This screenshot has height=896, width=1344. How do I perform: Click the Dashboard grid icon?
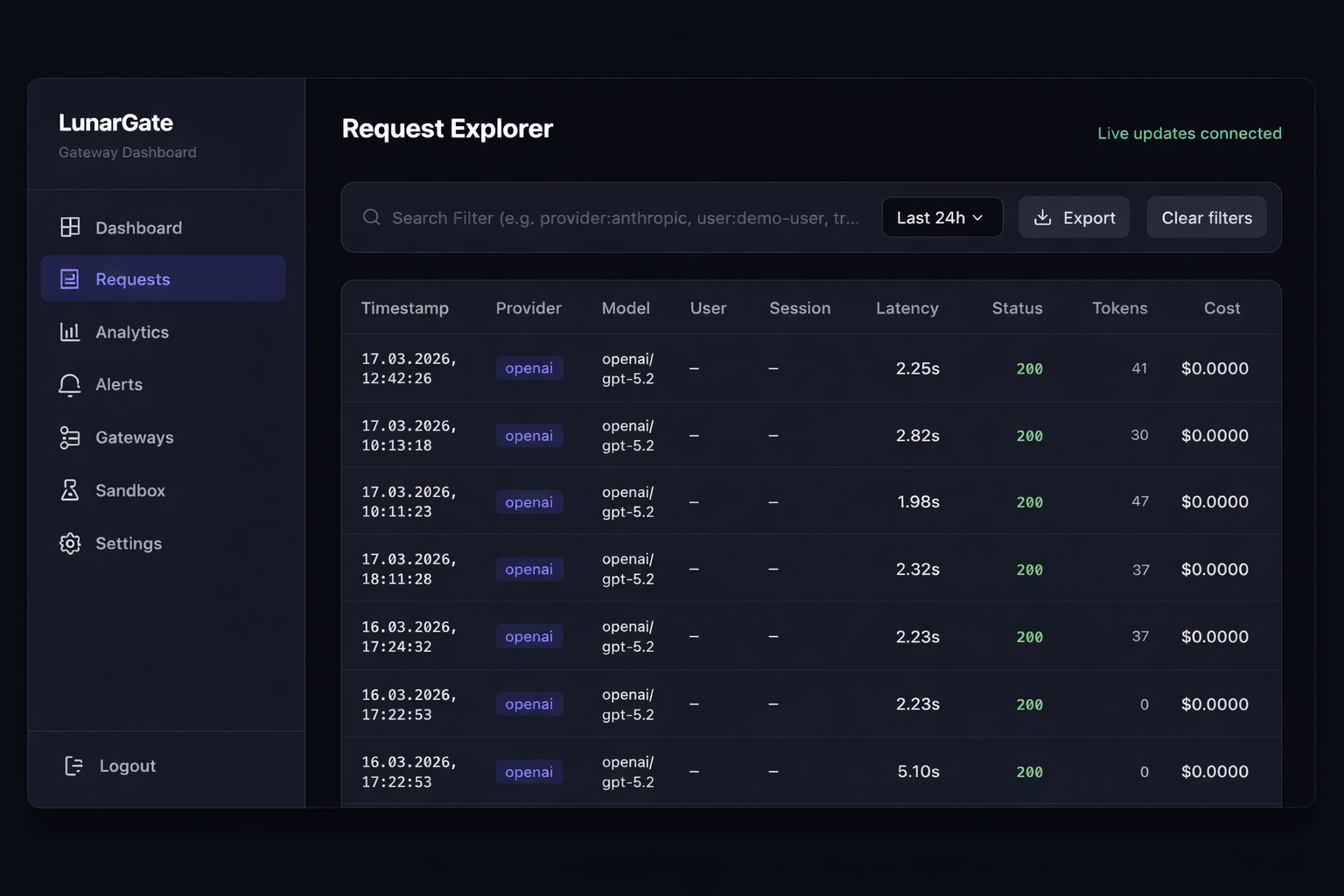pos(70,227)
